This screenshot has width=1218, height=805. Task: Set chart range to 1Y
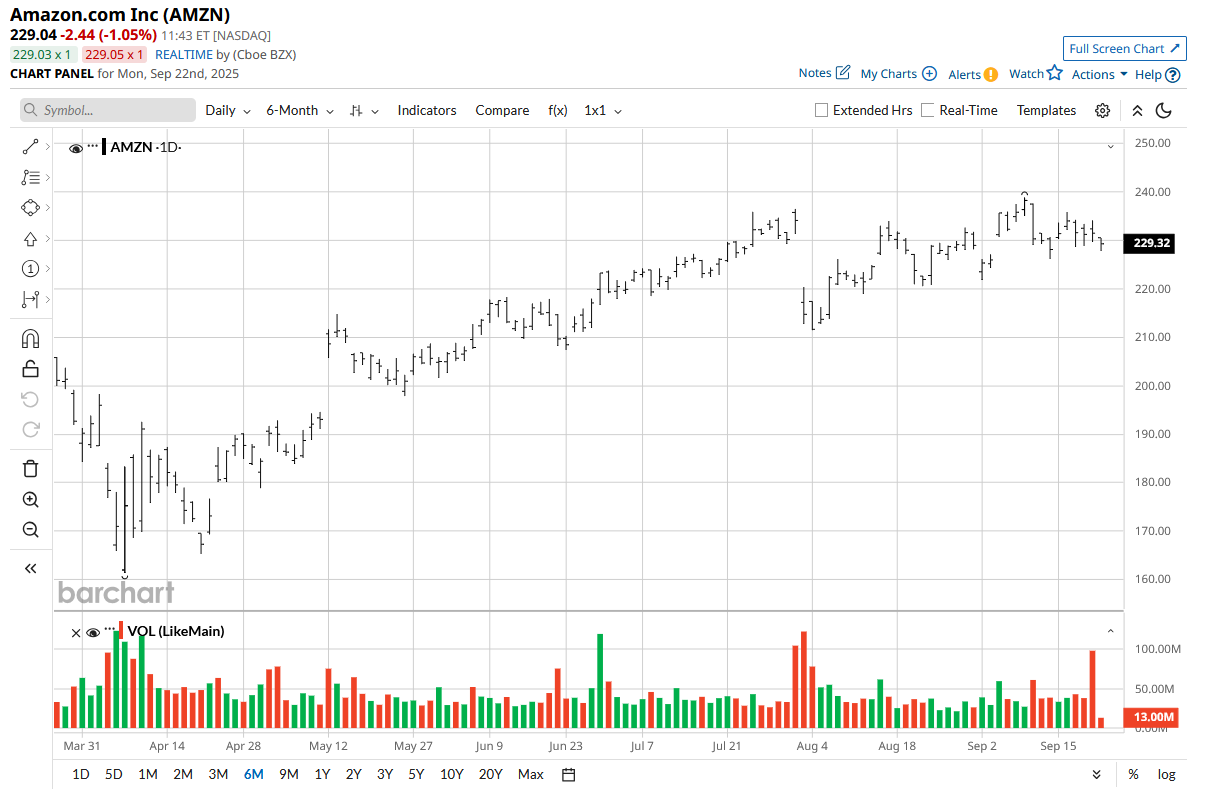[x=322, y=775]
